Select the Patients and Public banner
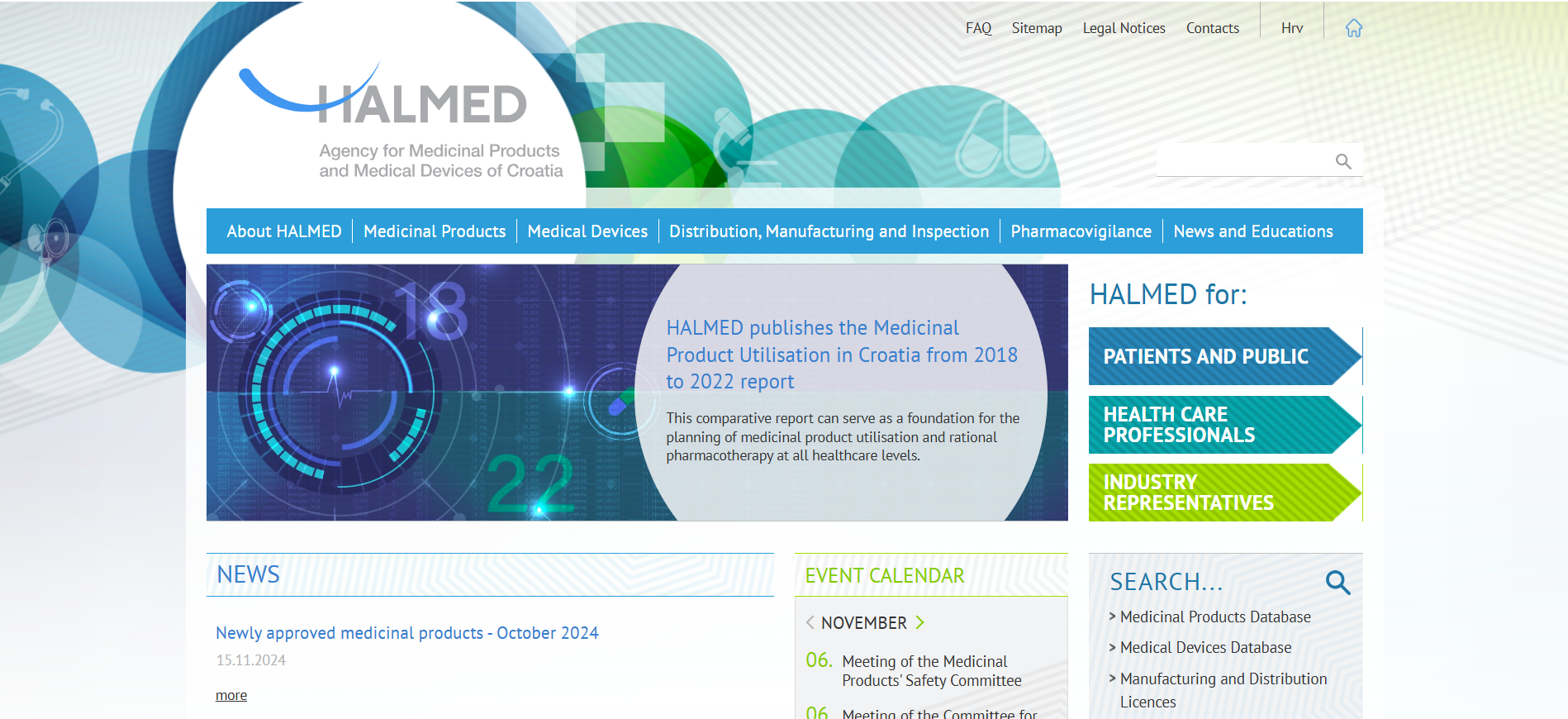Image resolution: width=1568 pixels, height=719 pixels. click(1221, 356)
